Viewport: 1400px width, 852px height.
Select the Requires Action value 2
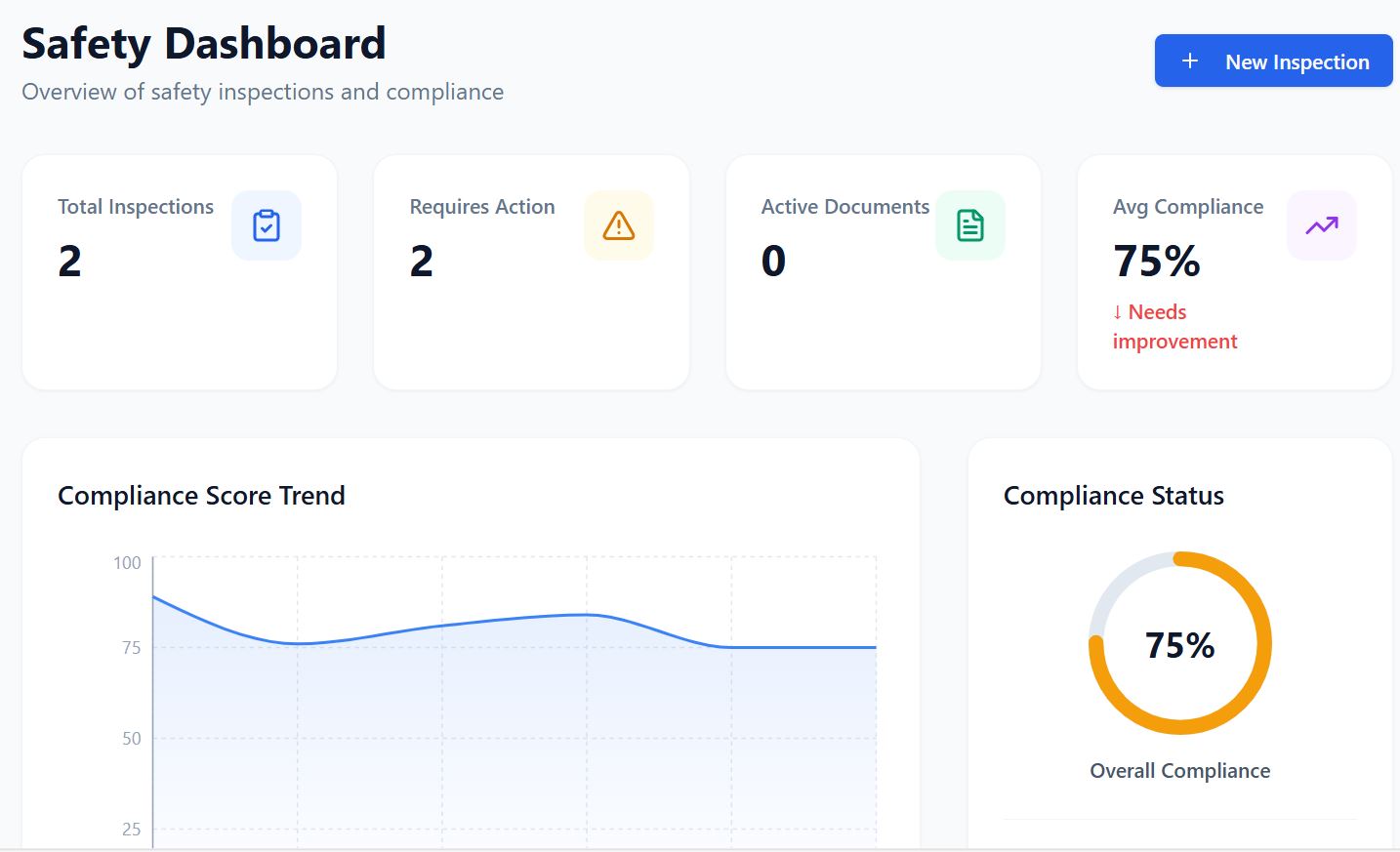(x=422, y=261)
